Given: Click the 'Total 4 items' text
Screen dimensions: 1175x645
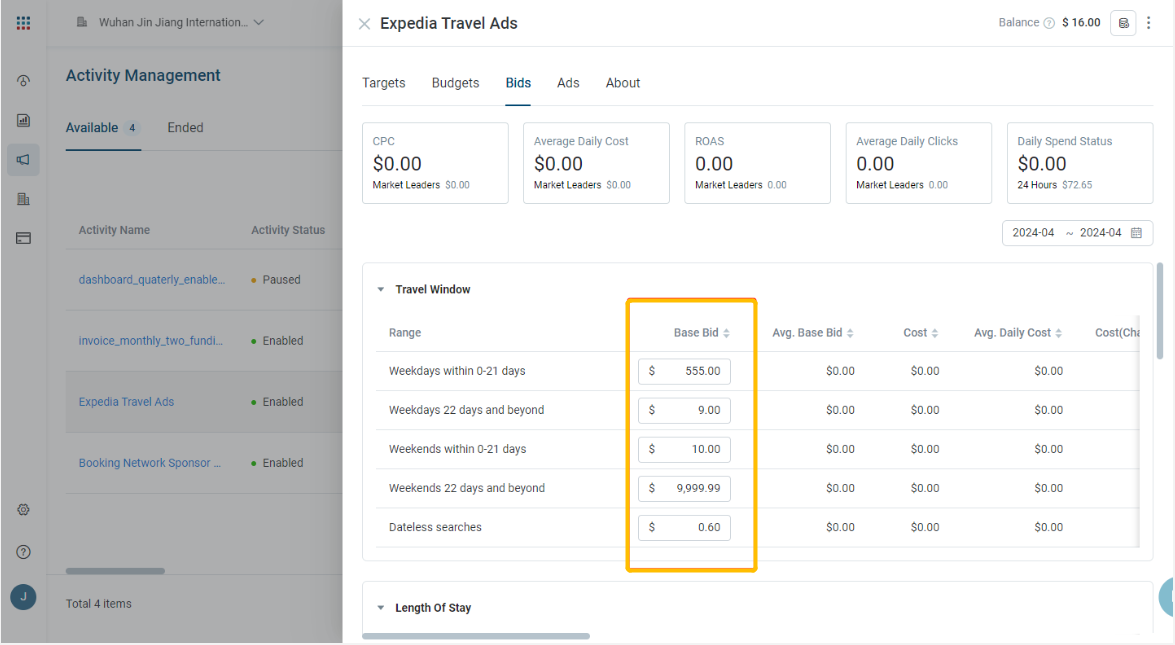Looking at the screenshot, I should (98, 604).
